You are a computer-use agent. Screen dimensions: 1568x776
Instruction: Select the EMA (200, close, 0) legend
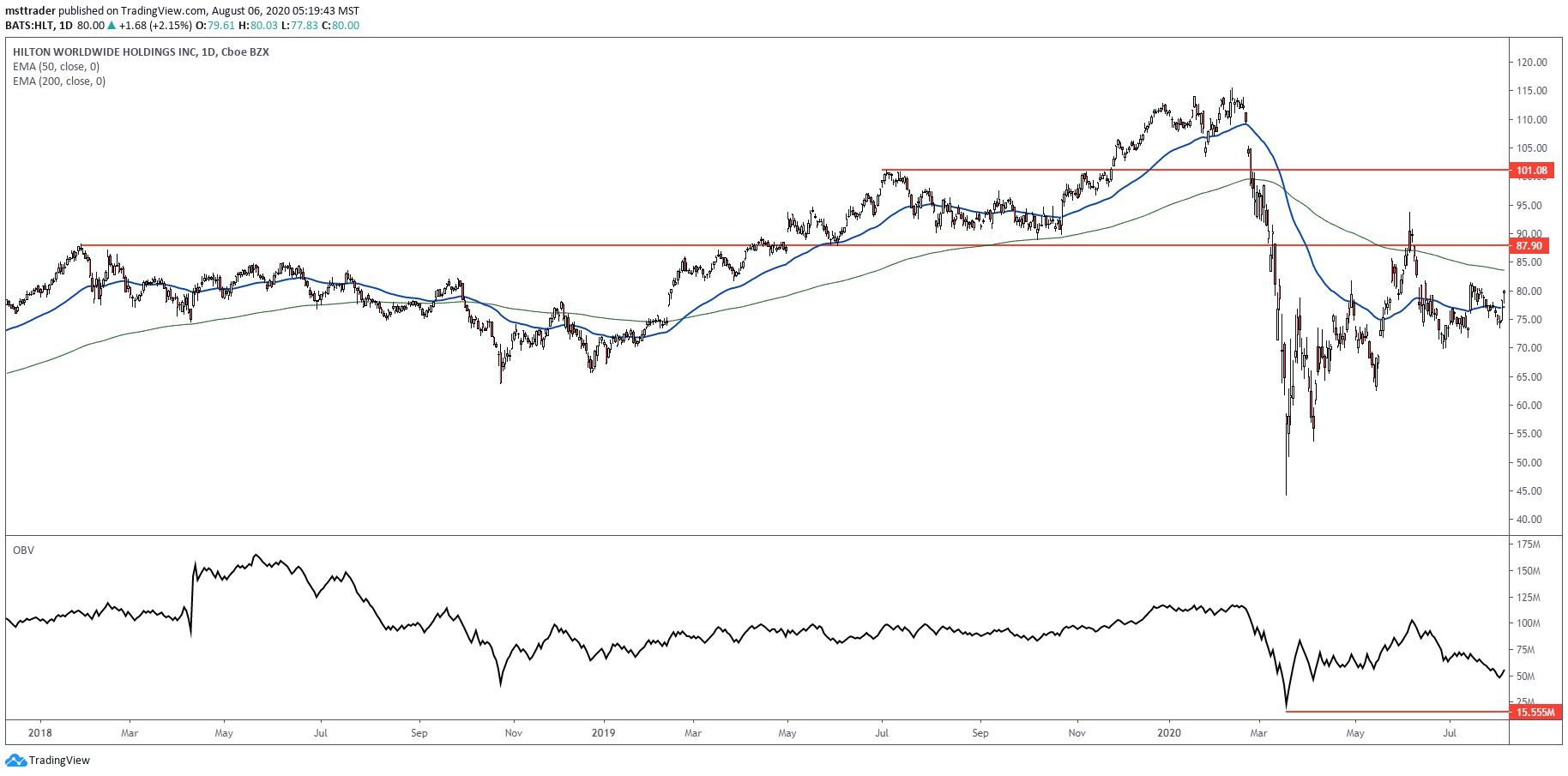(59, 81)
